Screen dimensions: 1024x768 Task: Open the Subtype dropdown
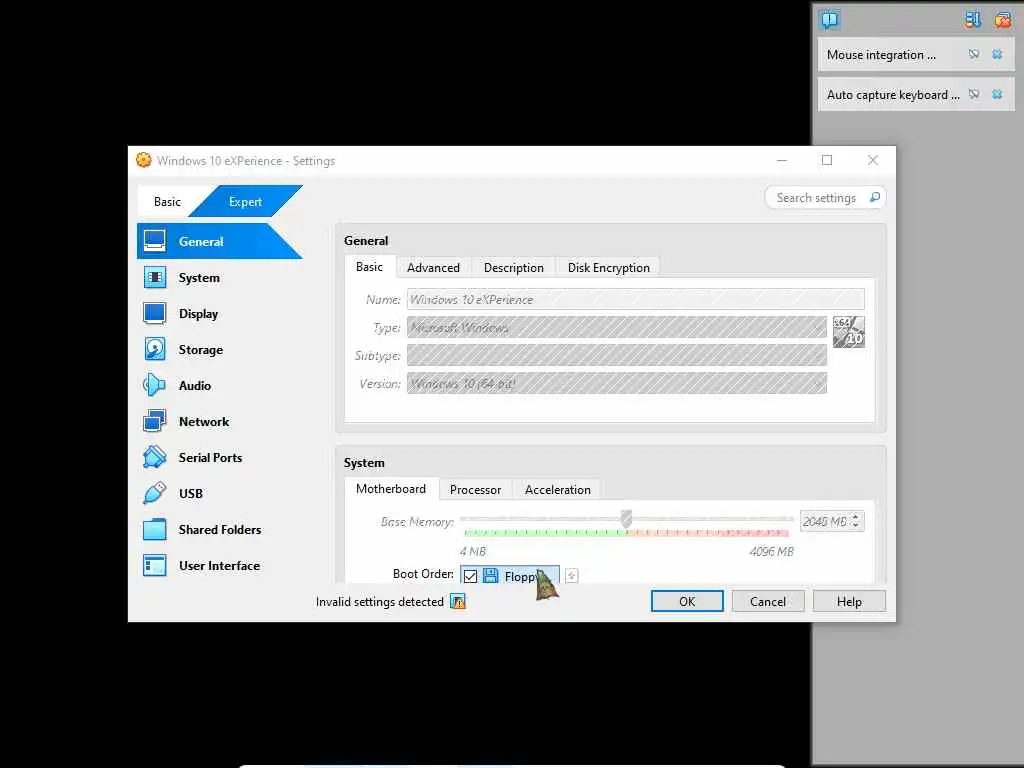pyautogui.click(x=616, y=355)
